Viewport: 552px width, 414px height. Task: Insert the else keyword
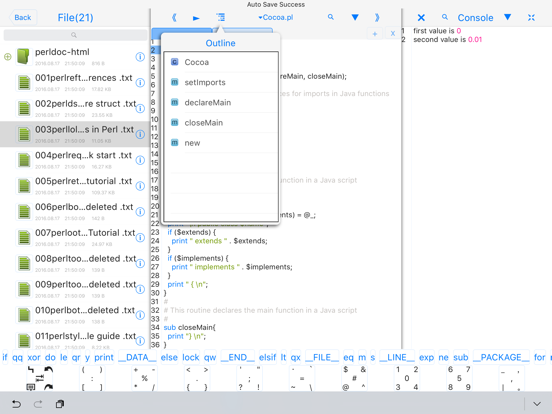point(169,358)
